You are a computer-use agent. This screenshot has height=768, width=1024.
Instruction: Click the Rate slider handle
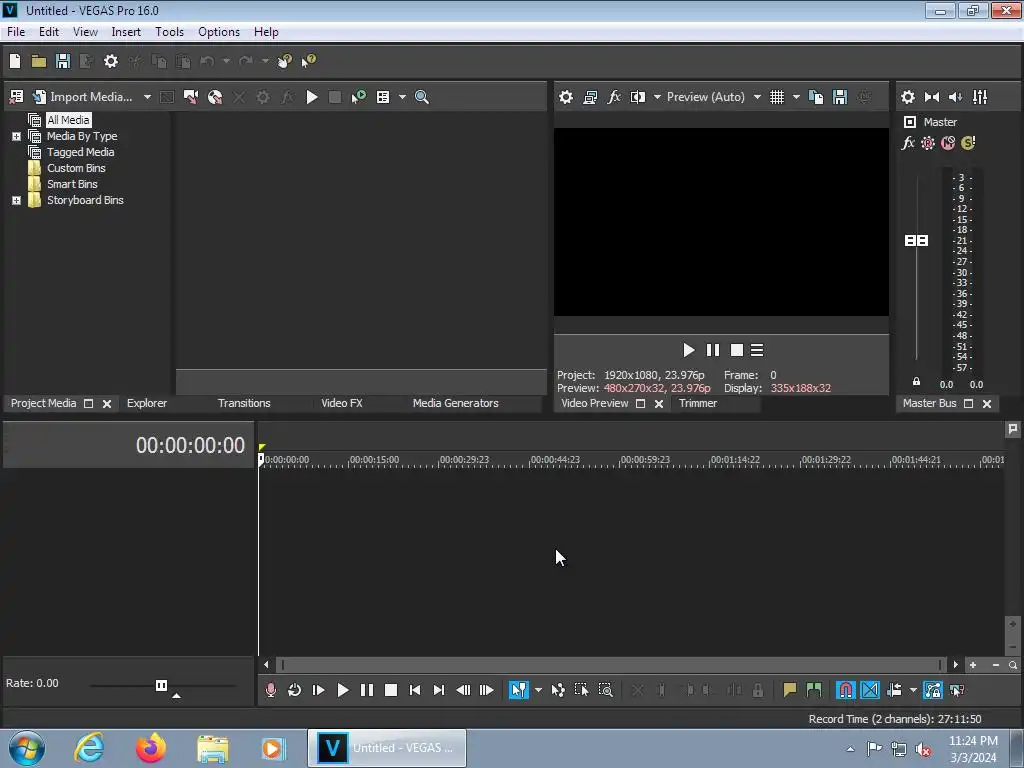tap(161, 685)
